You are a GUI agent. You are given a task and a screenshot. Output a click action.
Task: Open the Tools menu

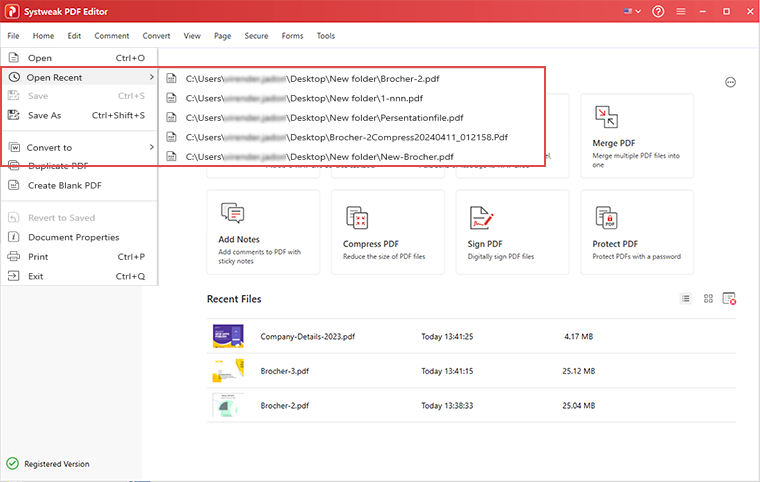click(326, 36)
